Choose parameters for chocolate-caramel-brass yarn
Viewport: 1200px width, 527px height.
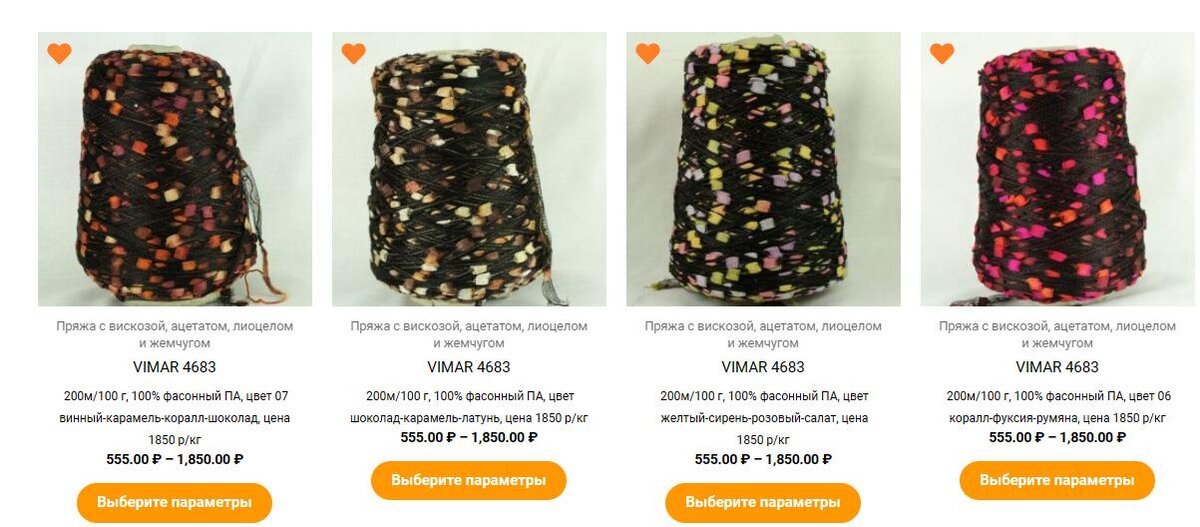tap(469, 480)
